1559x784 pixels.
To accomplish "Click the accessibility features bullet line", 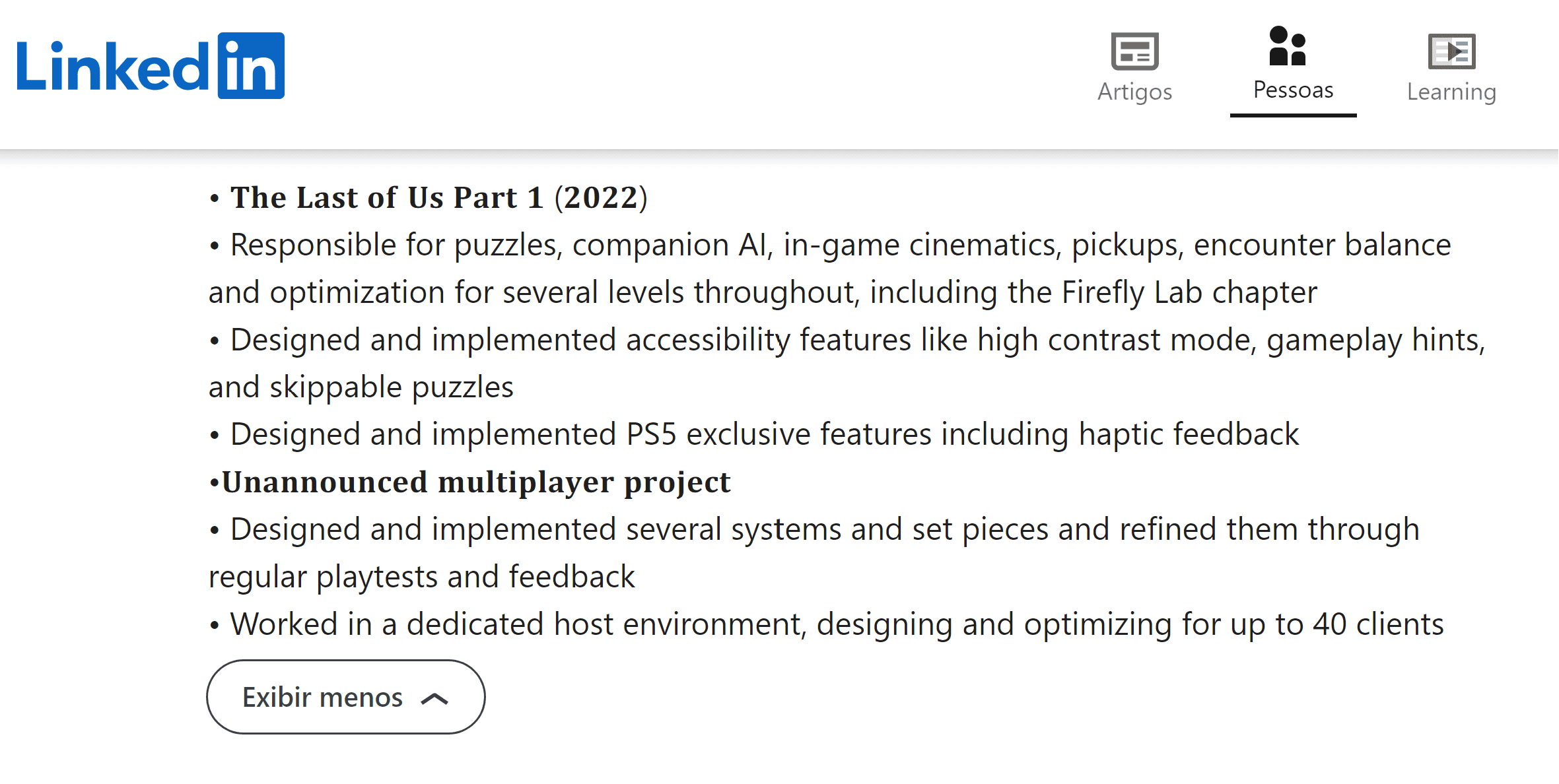I will pyautogui.click(x=856, y=340).
